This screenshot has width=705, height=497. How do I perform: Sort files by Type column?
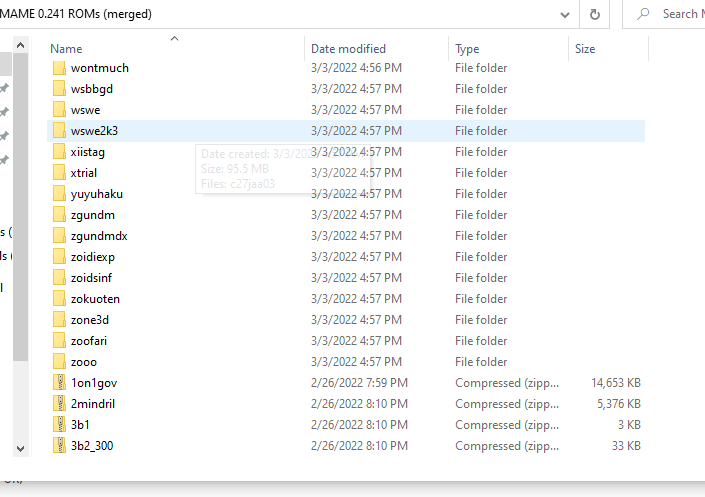point(467,49)
